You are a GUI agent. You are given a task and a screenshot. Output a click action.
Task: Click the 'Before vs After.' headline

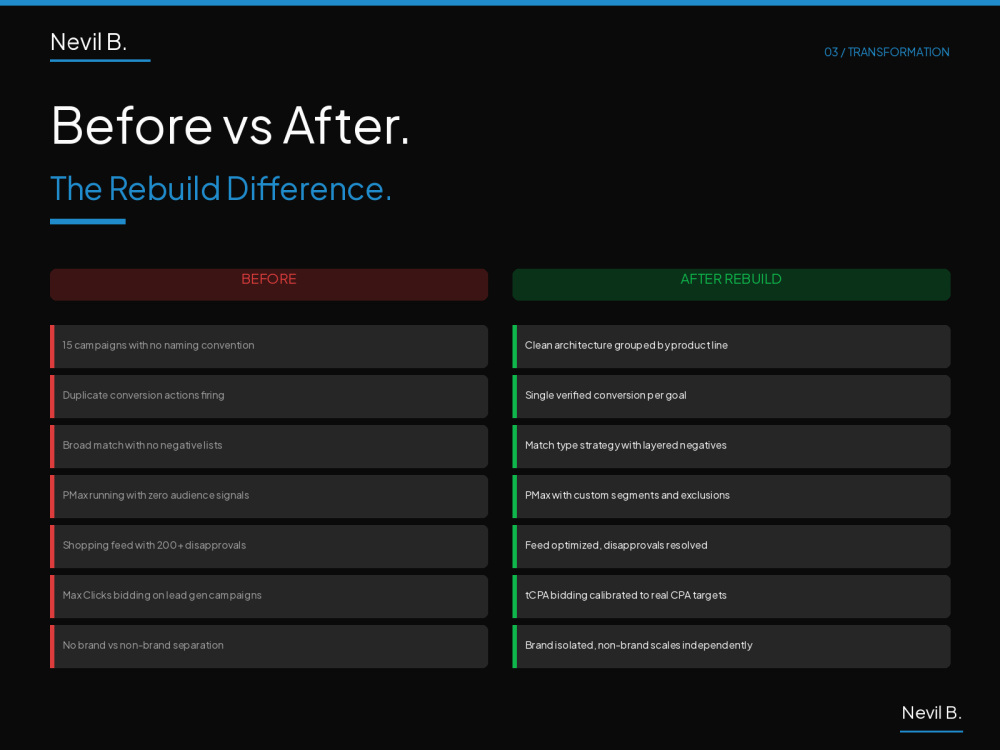tap(230, 125)
